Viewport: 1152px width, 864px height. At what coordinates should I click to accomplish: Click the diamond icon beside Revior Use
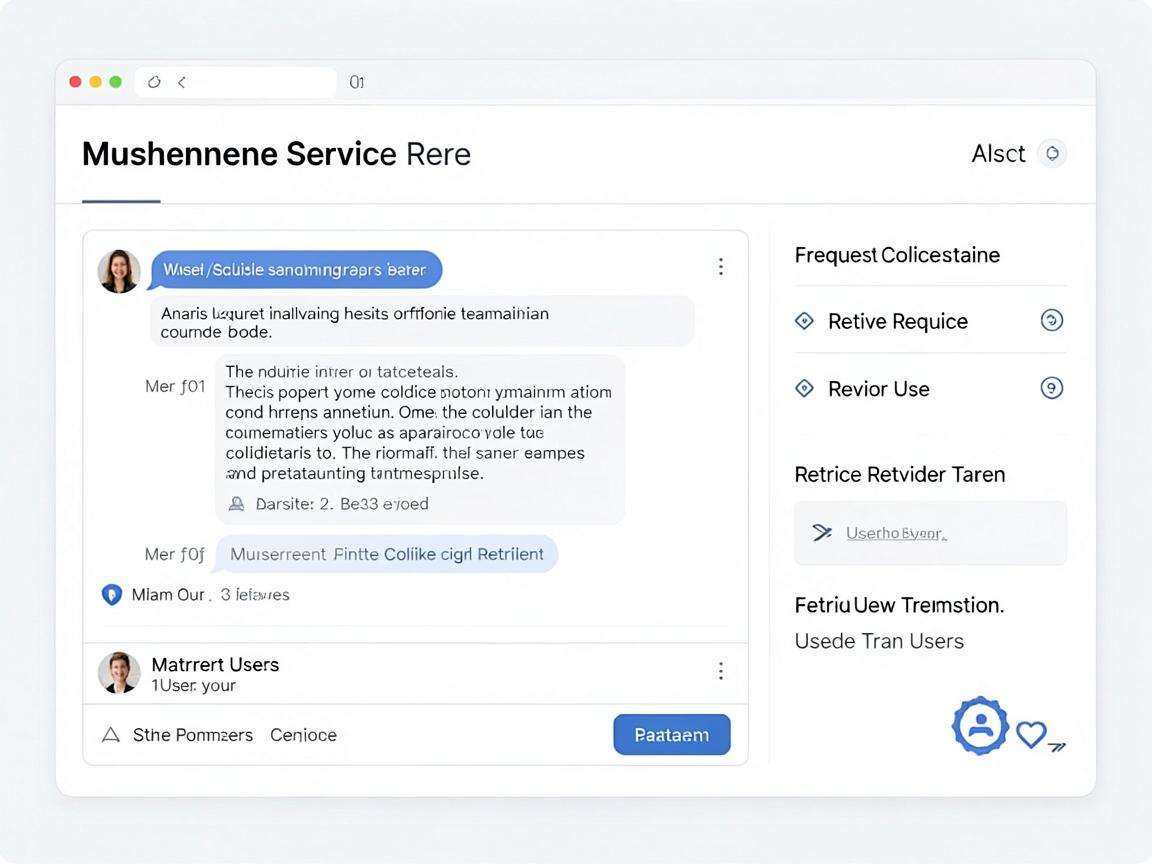pyautogui.click(x=804, y=389)
